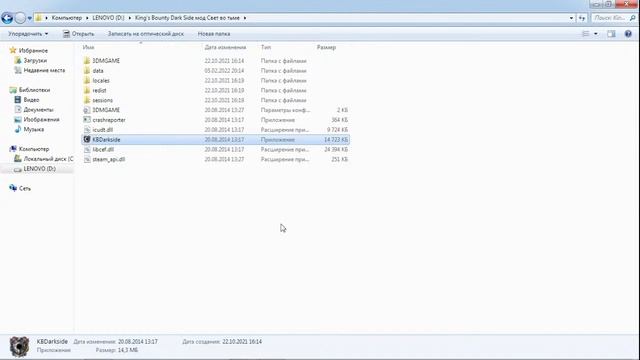The width and height of the screenshot is (640, 360).
Task: Select the KBDarkside application icon
Action: coord(87,139)
